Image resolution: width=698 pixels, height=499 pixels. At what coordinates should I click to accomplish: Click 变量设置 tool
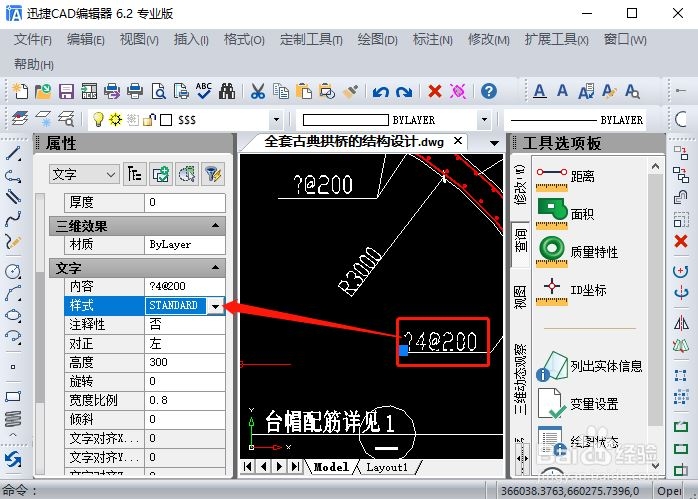[x=577, y=403]
